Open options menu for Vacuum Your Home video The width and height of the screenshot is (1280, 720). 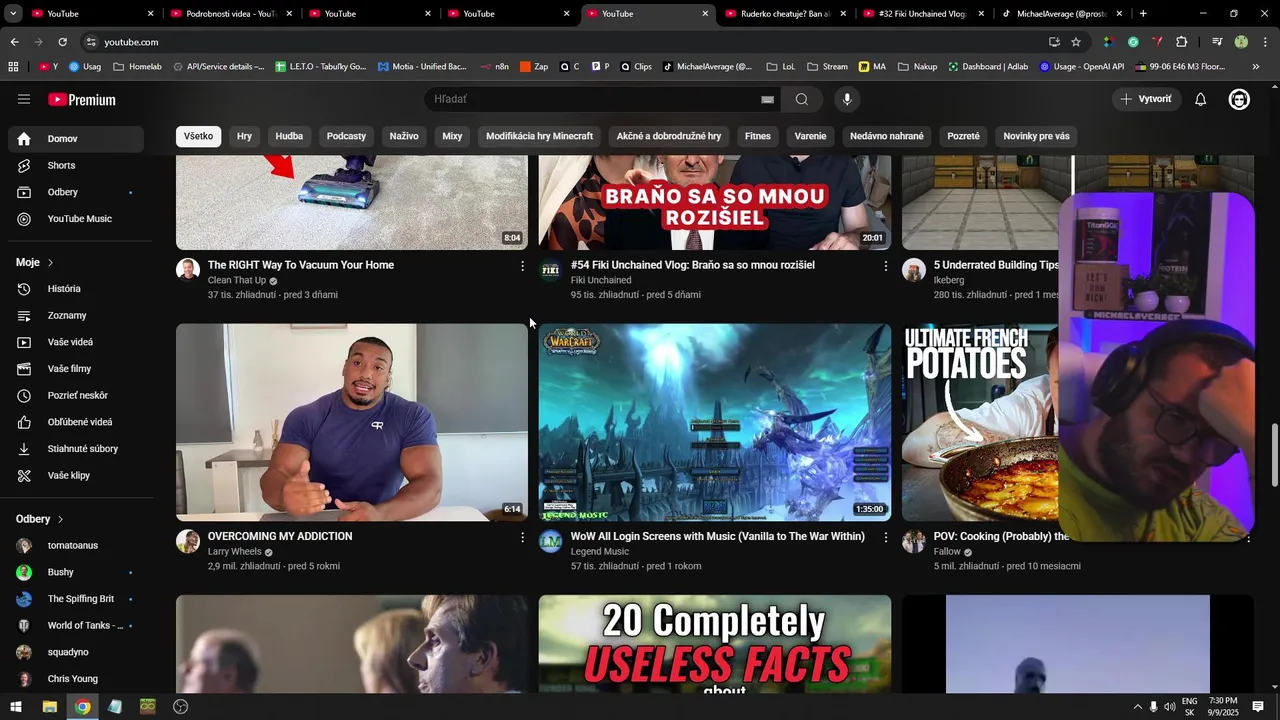(x=522, y=266)
